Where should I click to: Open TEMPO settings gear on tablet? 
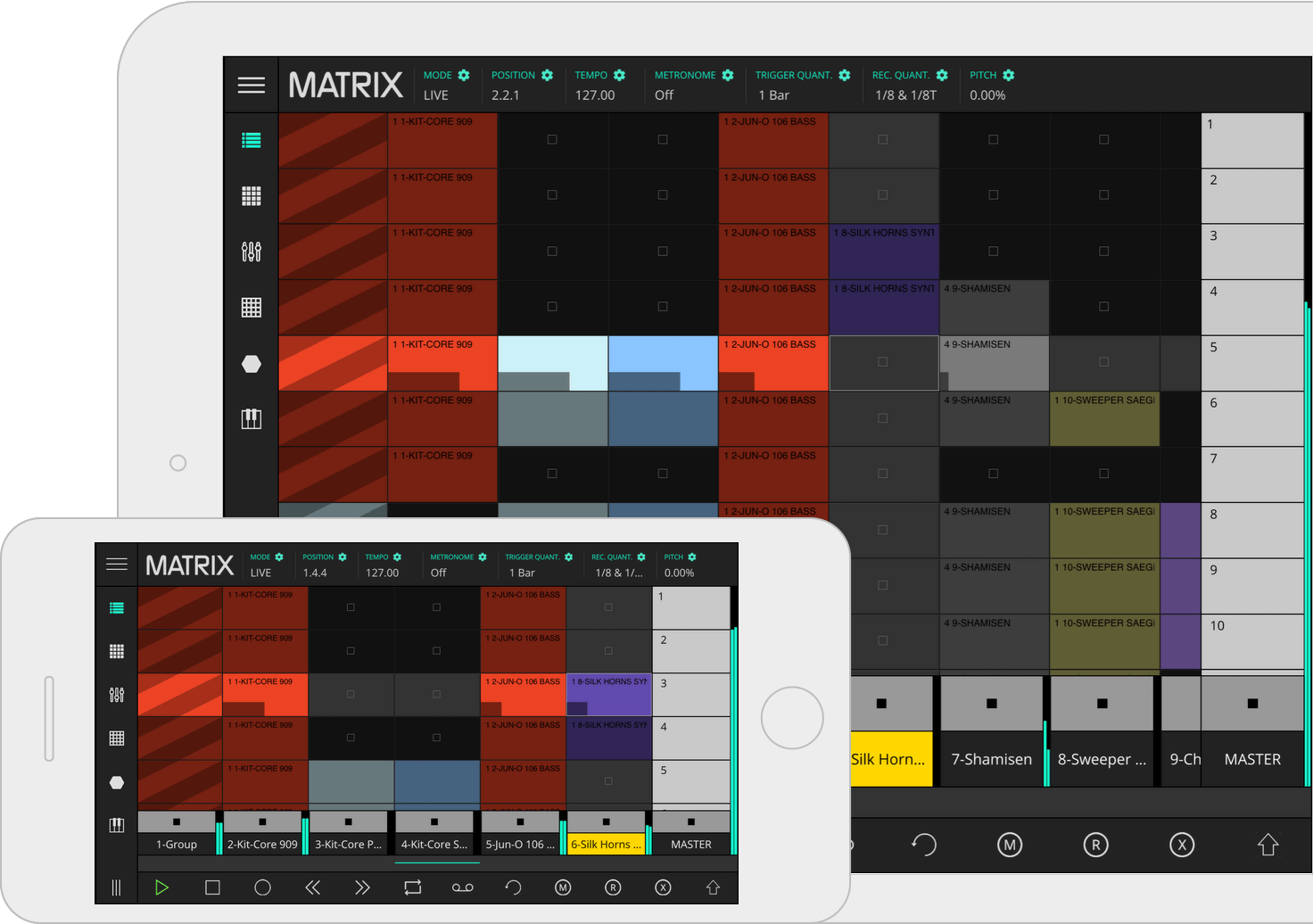click(x=619, y=75)
